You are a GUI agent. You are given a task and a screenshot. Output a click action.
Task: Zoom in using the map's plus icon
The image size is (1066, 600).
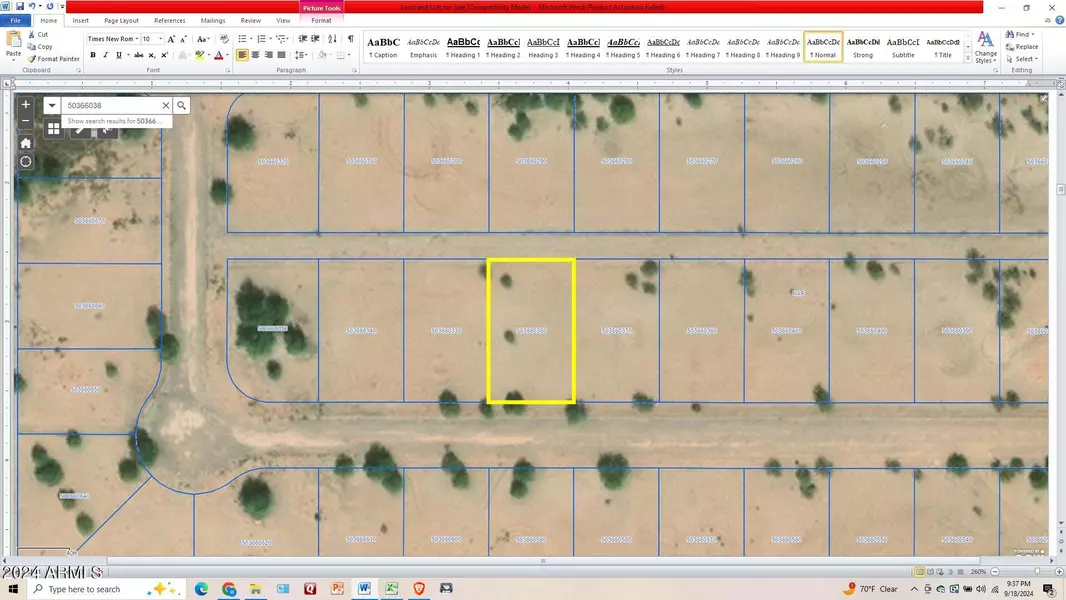tap(25, 104)
